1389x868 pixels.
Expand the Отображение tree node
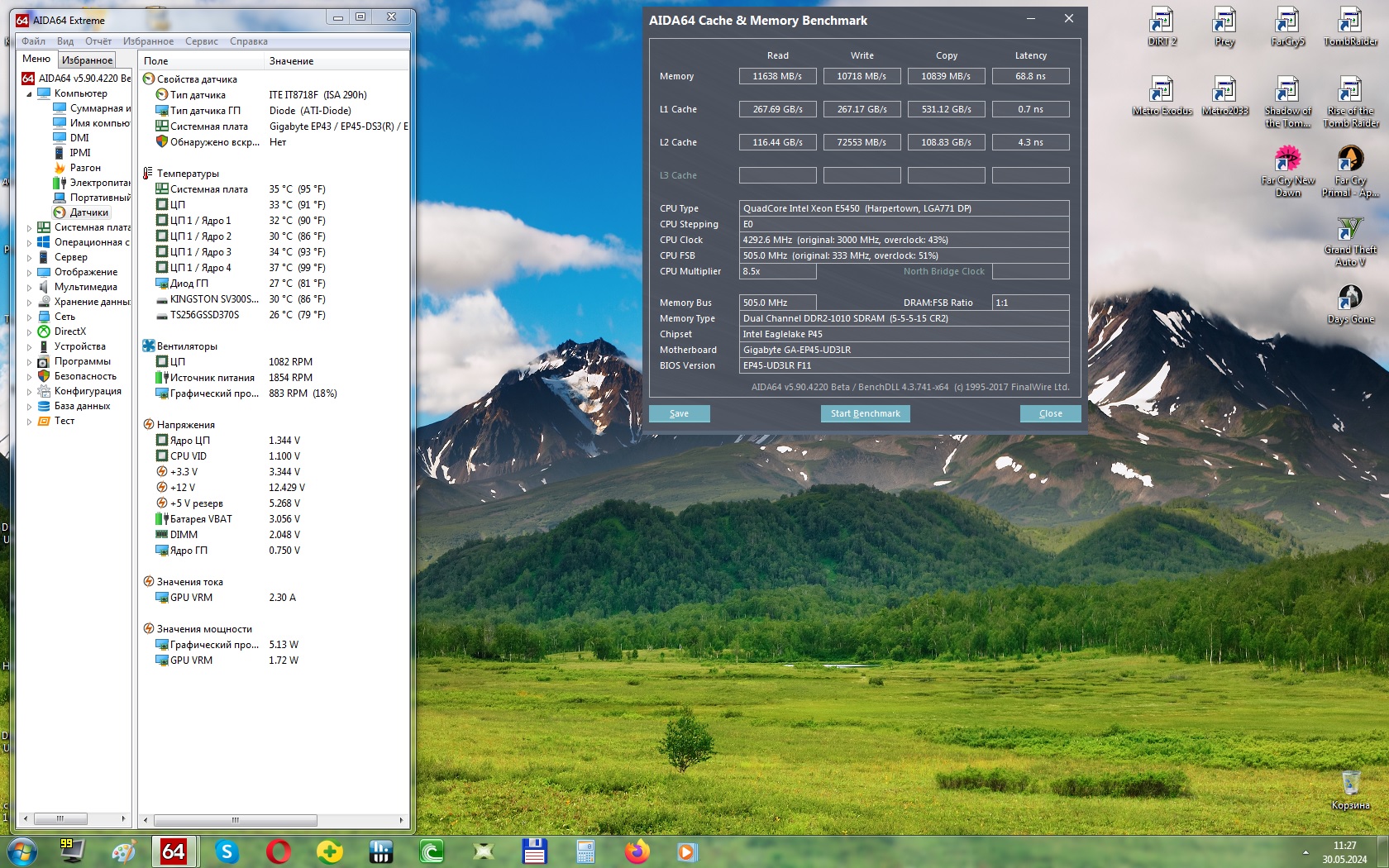(29, 272)
